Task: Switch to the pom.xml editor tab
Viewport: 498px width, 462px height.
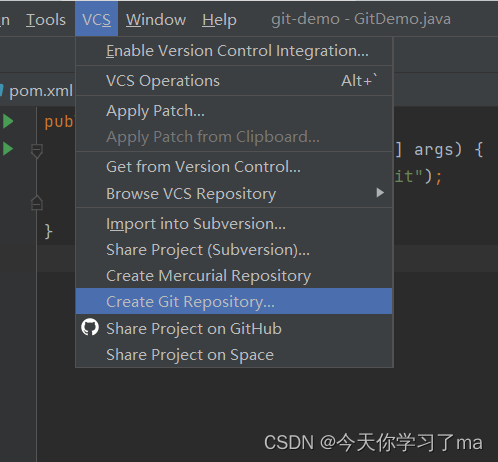Action: [x=41, y=91]
